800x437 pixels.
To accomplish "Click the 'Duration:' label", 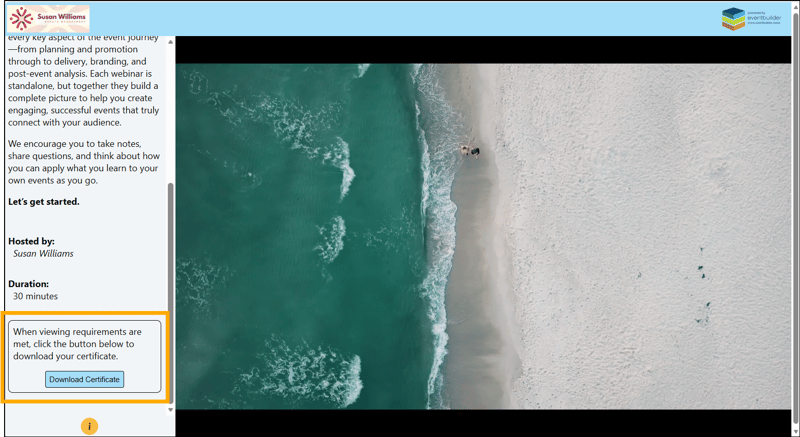I will click(29, 284).
